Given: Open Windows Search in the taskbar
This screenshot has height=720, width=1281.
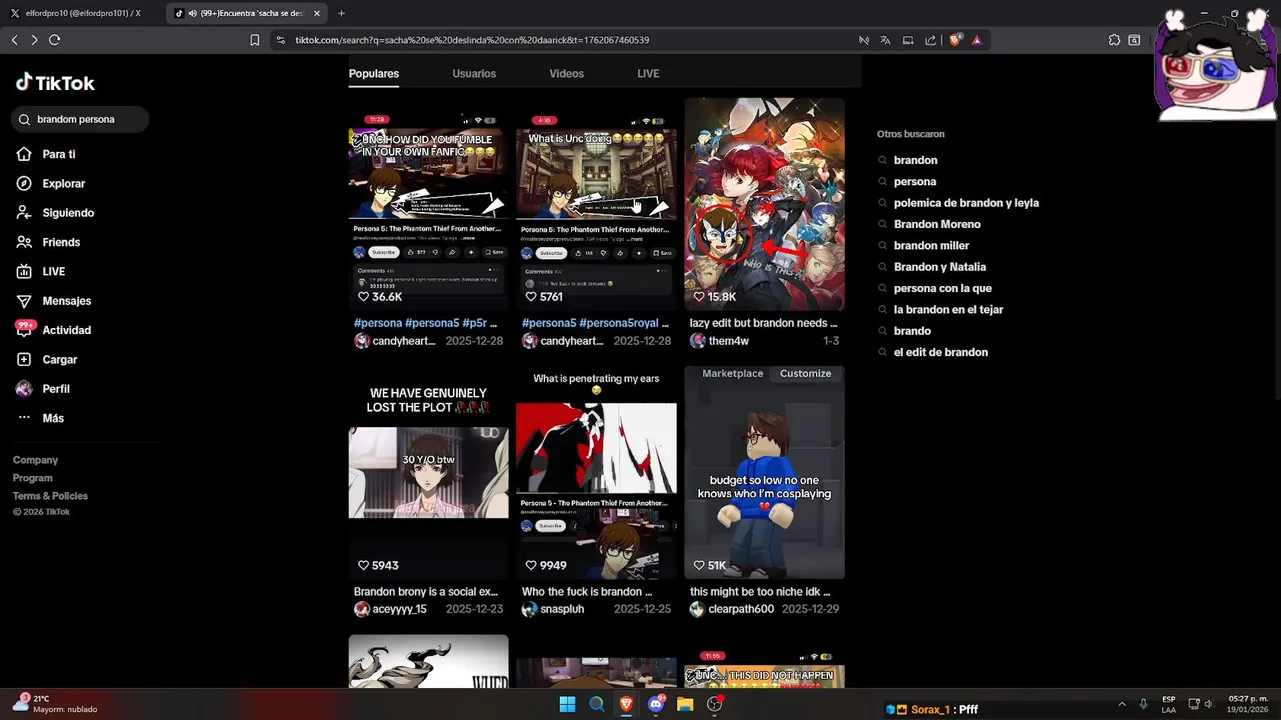Looking at the screenshot, I should point(597,704).
